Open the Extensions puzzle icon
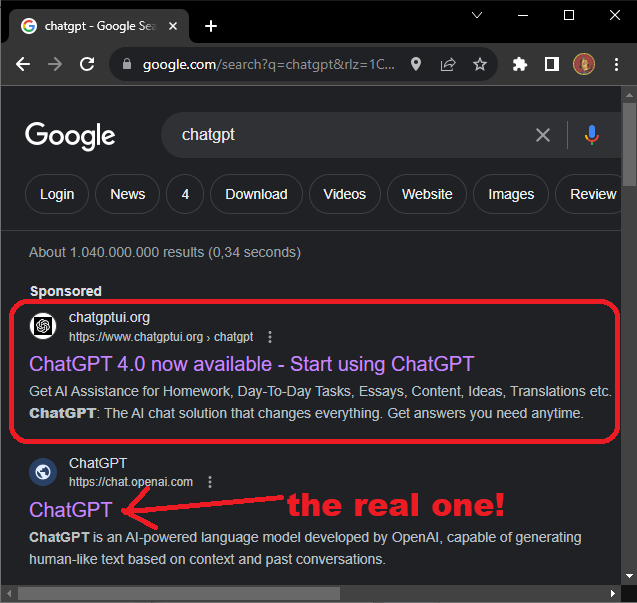This screenshot has width=637, height=603. [x=519, y=64]
